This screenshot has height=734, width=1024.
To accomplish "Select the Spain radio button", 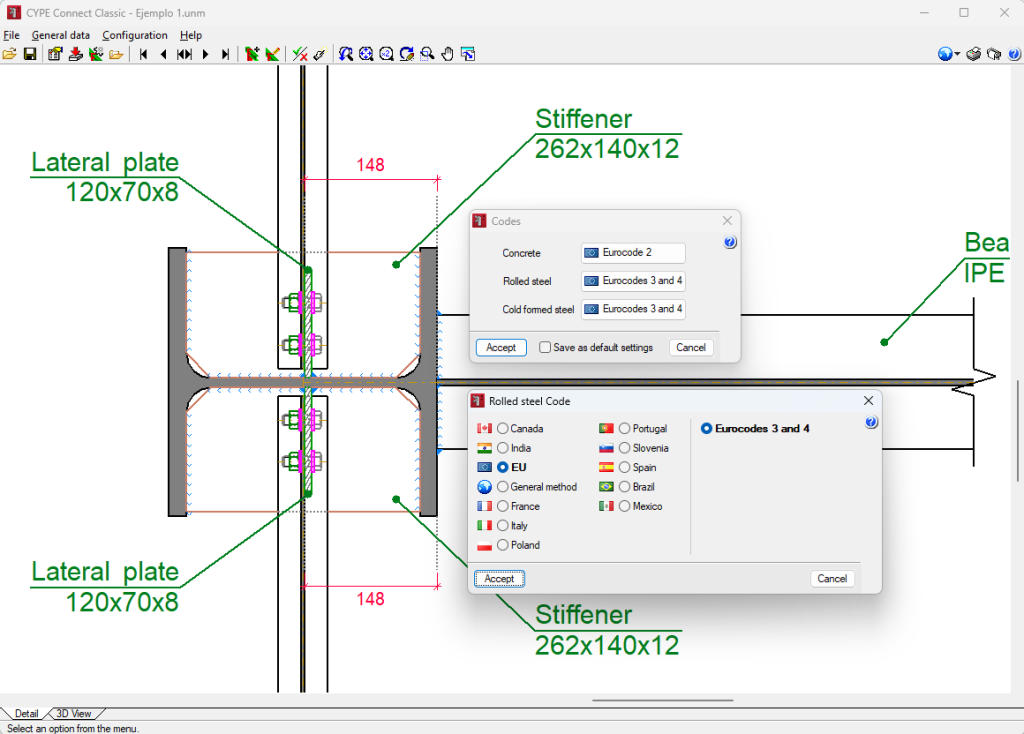I will (624, 468).
